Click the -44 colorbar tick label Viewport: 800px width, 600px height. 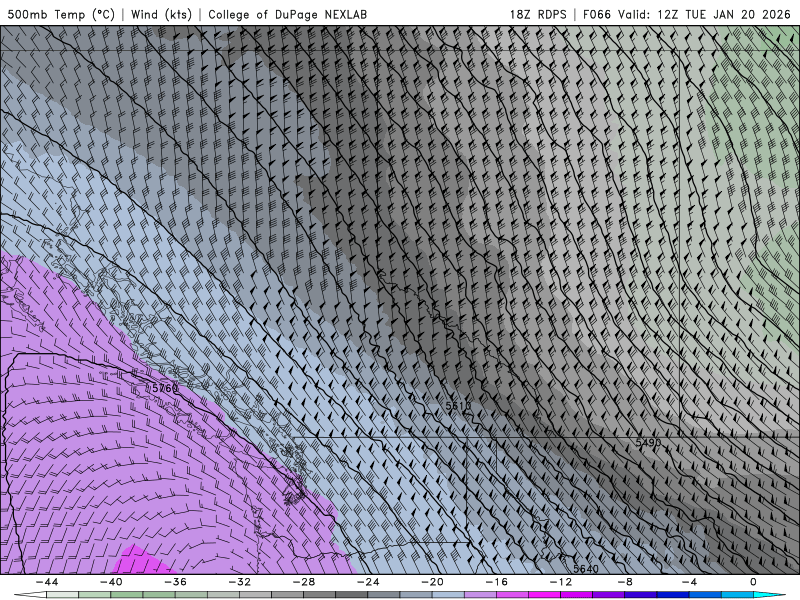click(47, 582)
